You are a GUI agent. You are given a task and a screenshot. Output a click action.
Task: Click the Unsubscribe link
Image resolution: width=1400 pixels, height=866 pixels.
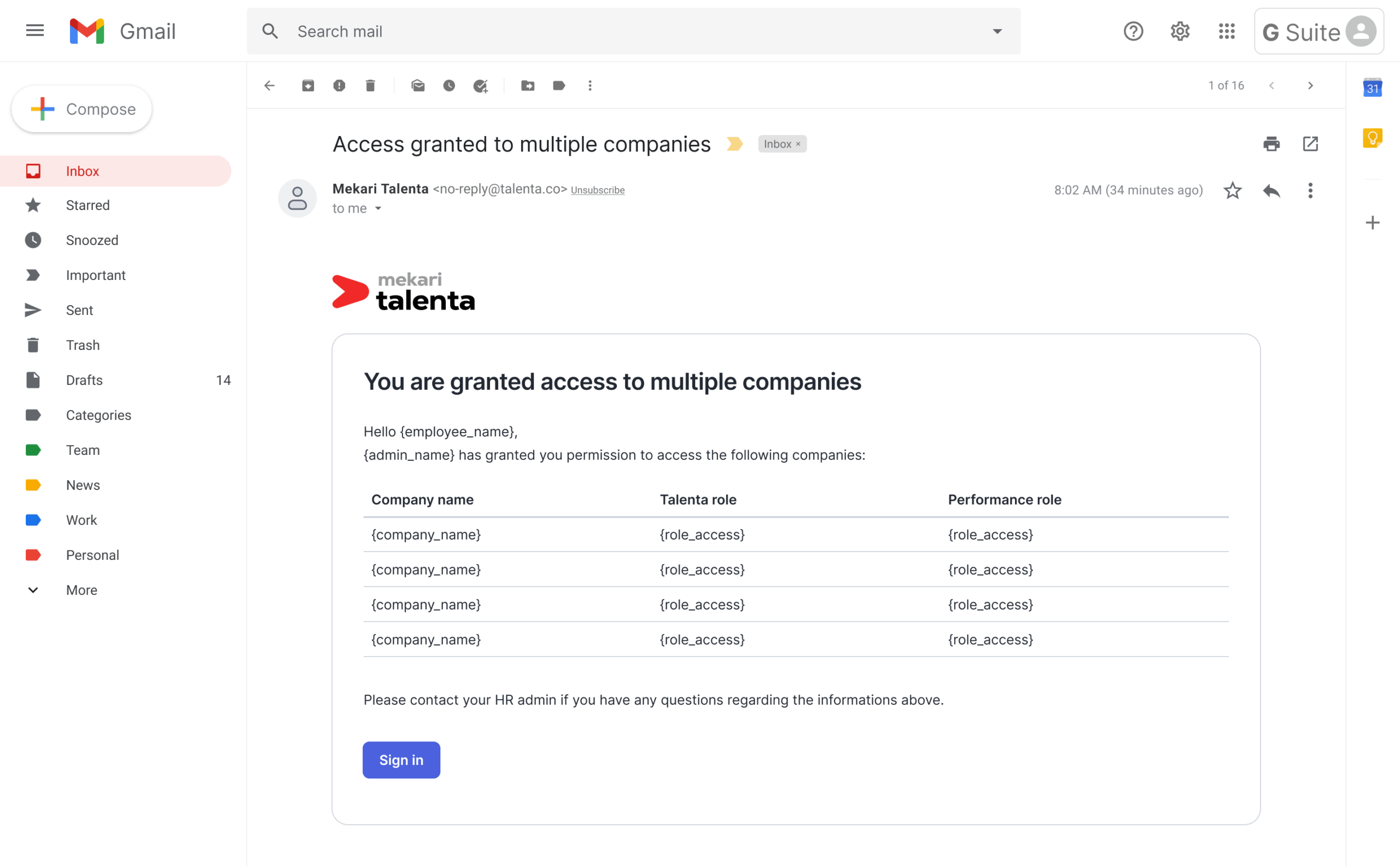[x=598, y=190]
